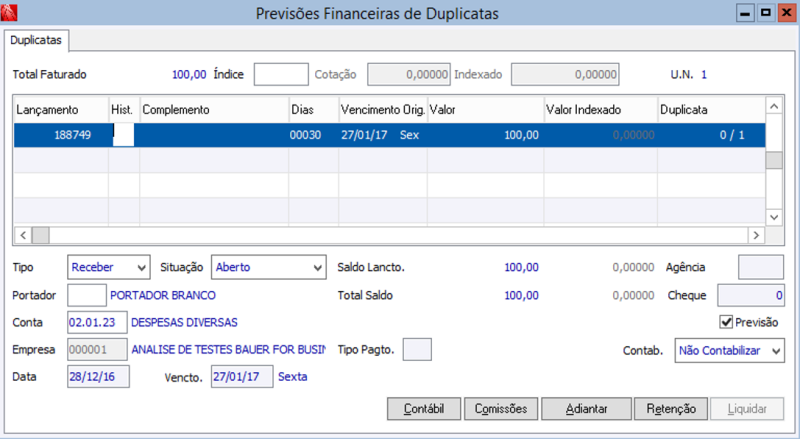Image resolution: width=800 pixels, height=439 pixels.
Task: Click the Vencto. field 27/01/17
Action: pos(242,377)
